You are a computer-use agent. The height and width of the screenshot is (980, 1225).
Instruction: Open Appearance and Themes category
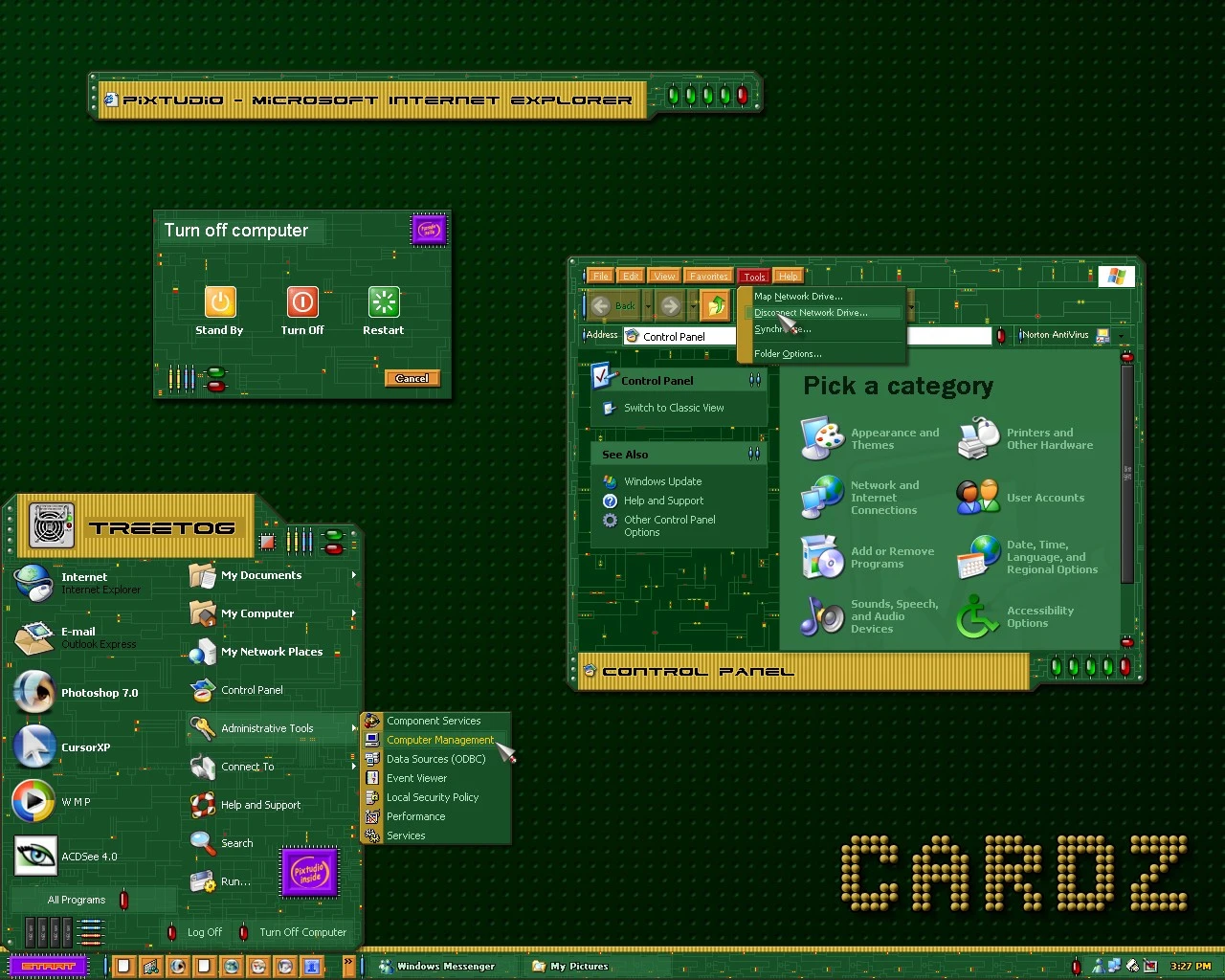point(871,438)
